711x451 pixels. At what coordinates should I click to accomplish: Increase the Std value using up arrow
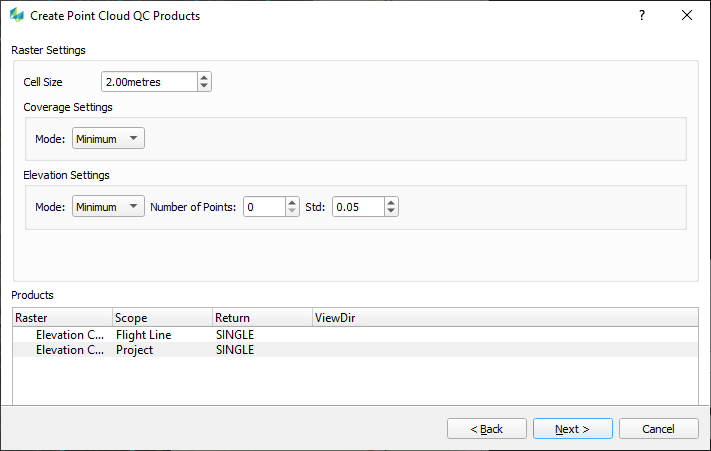point(391,202)
